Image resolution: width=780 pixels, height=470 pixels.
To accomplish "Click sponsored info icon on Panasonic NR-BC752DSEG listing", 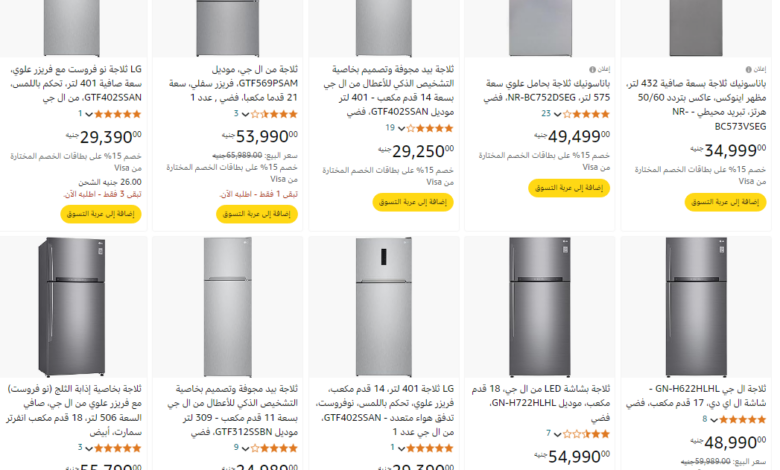I will coord(606,69).
